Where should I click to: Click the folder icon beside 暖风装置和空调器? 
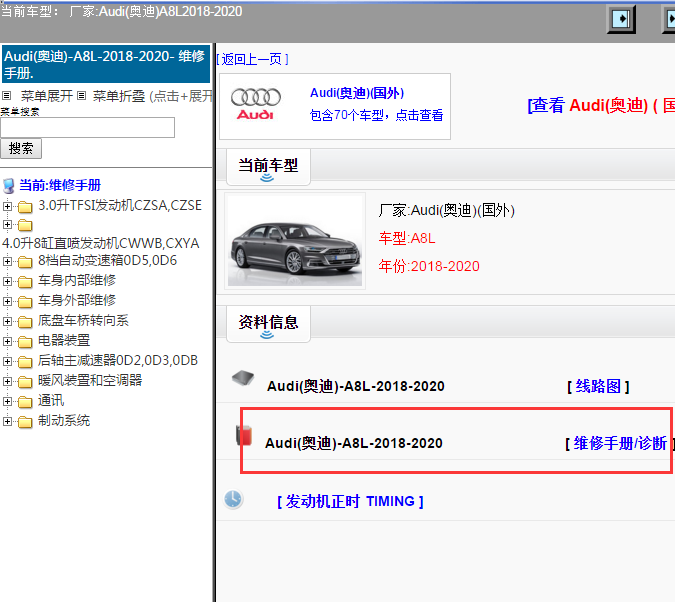point(25,382)
